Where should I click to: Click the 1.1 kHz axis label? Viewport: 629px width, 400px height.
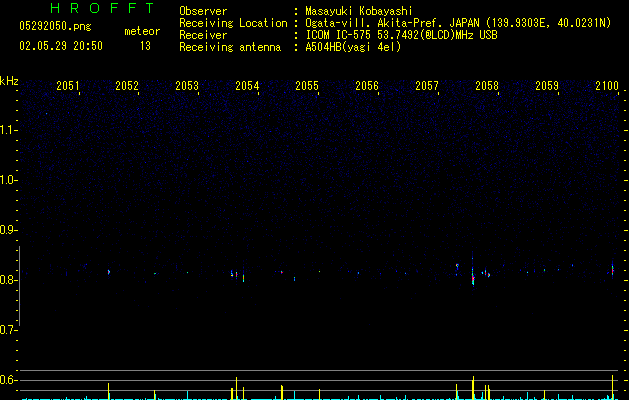[9, 130]
